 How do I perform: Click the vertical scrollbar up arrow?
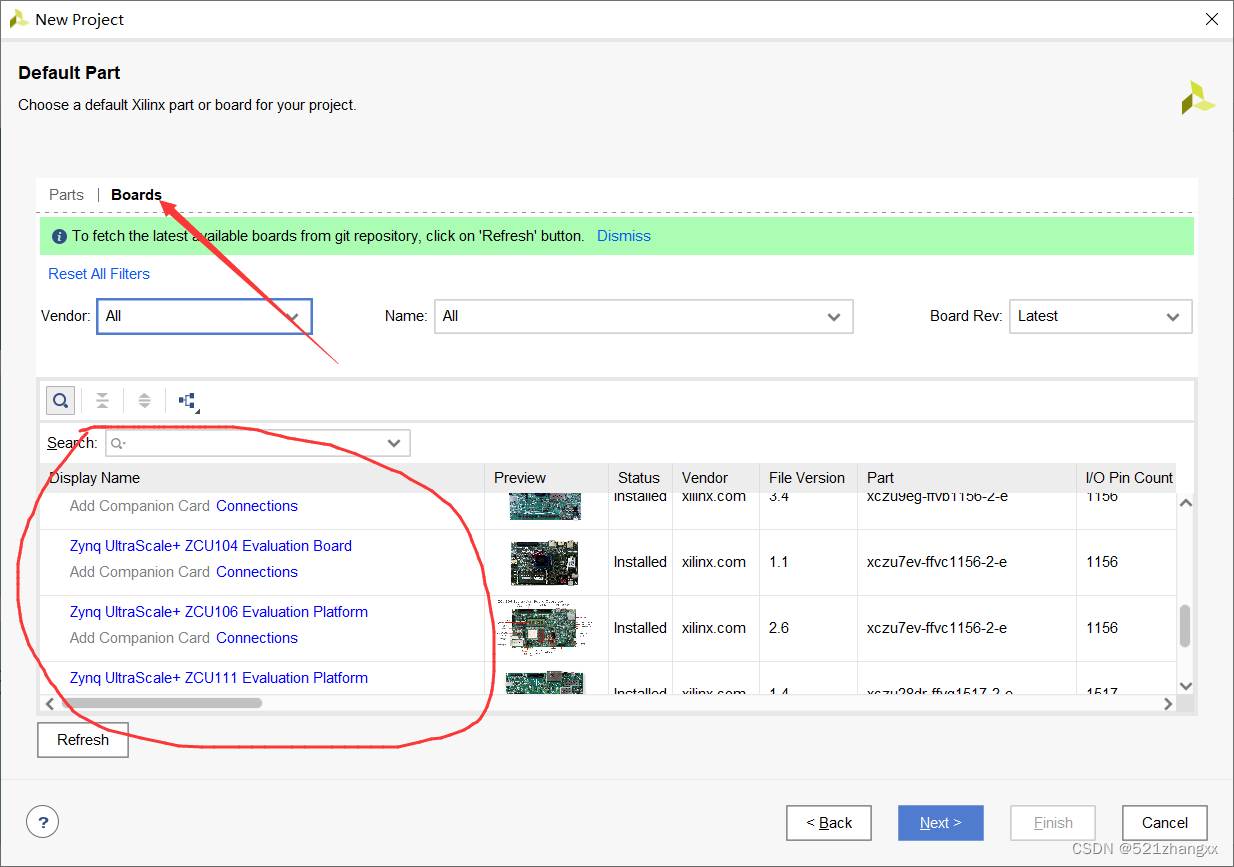coord(1185,503)
